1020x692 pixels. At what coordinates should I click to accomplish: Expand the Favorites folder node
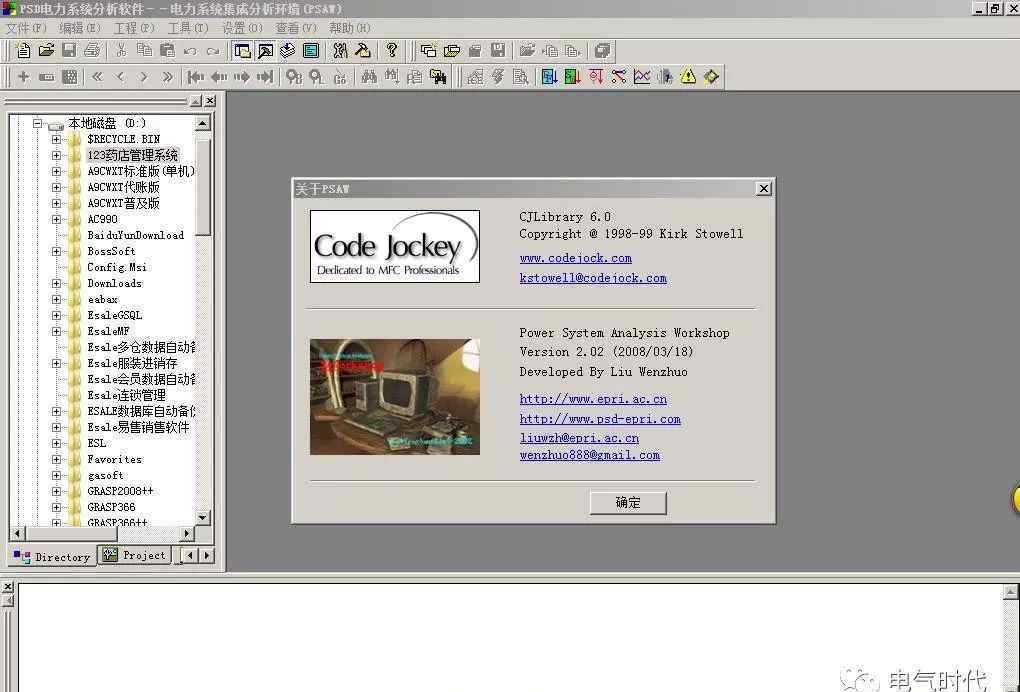click(57, 459)
